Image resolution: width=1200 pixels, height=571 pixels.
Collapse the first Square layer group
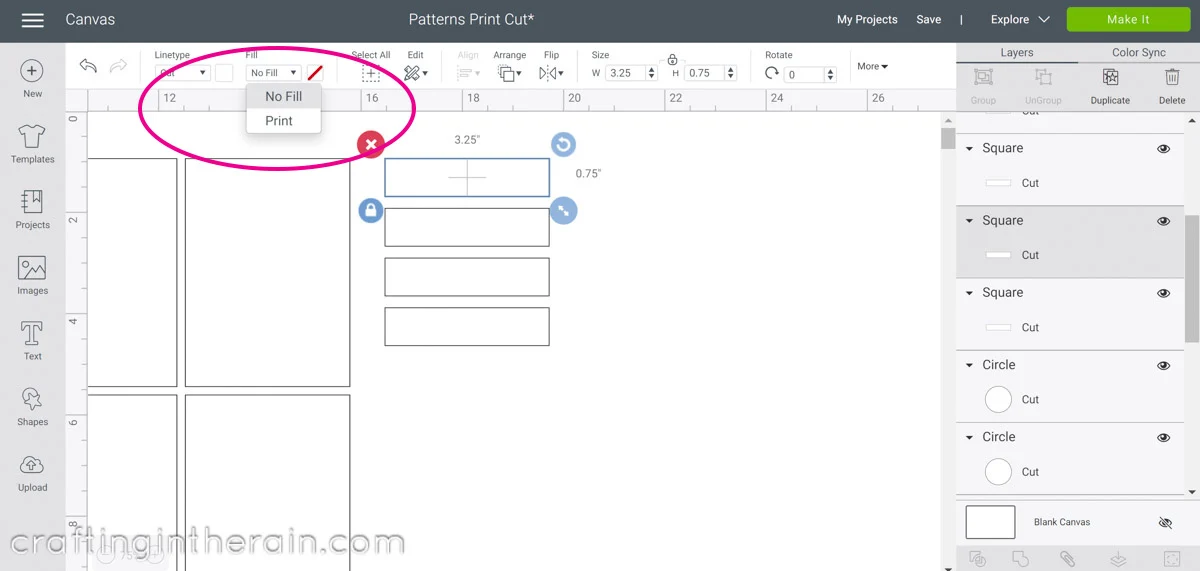coord(970,148)
